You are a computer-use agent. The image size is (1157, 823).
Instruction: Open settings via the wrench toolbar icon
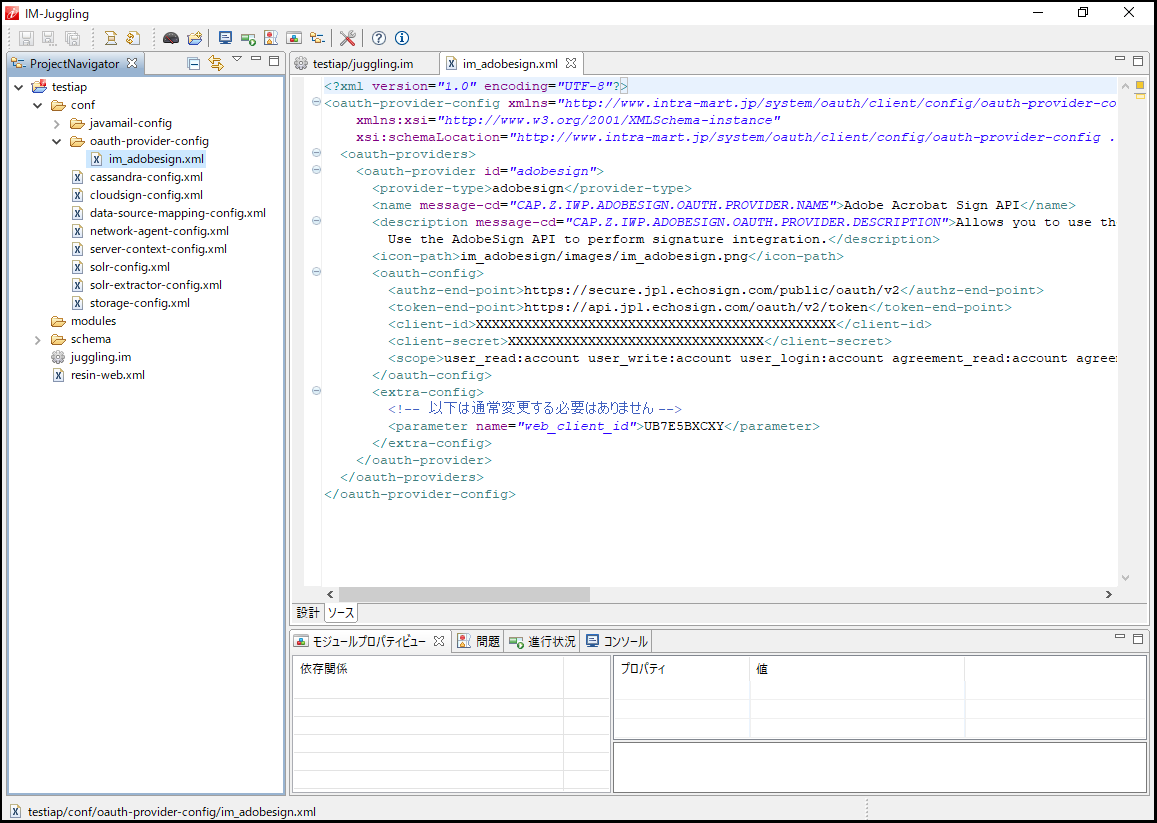pyautogui.click(x=347, y=38)
